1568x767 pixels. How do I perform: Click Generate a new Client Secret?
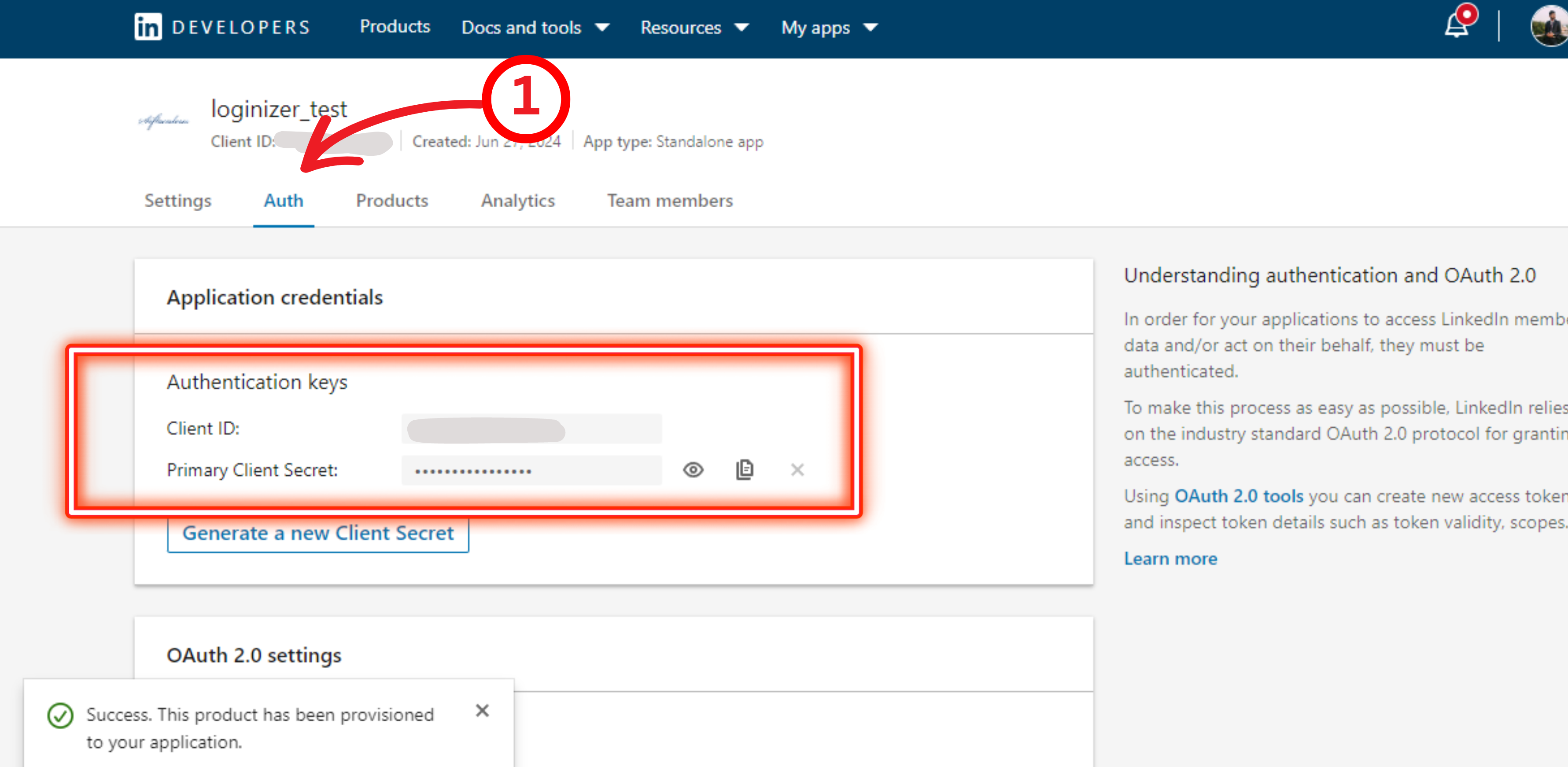318,533
